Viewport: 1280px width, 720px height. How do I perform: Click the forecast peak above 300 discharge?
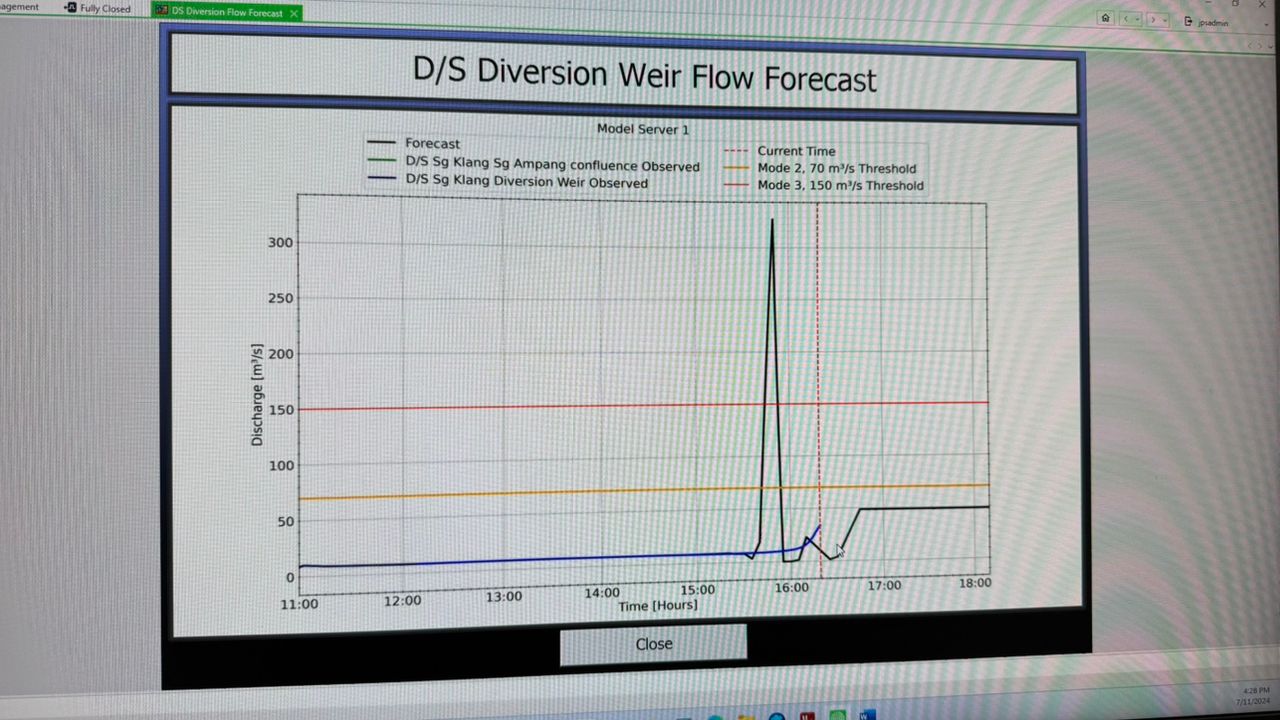pos(772,220)
